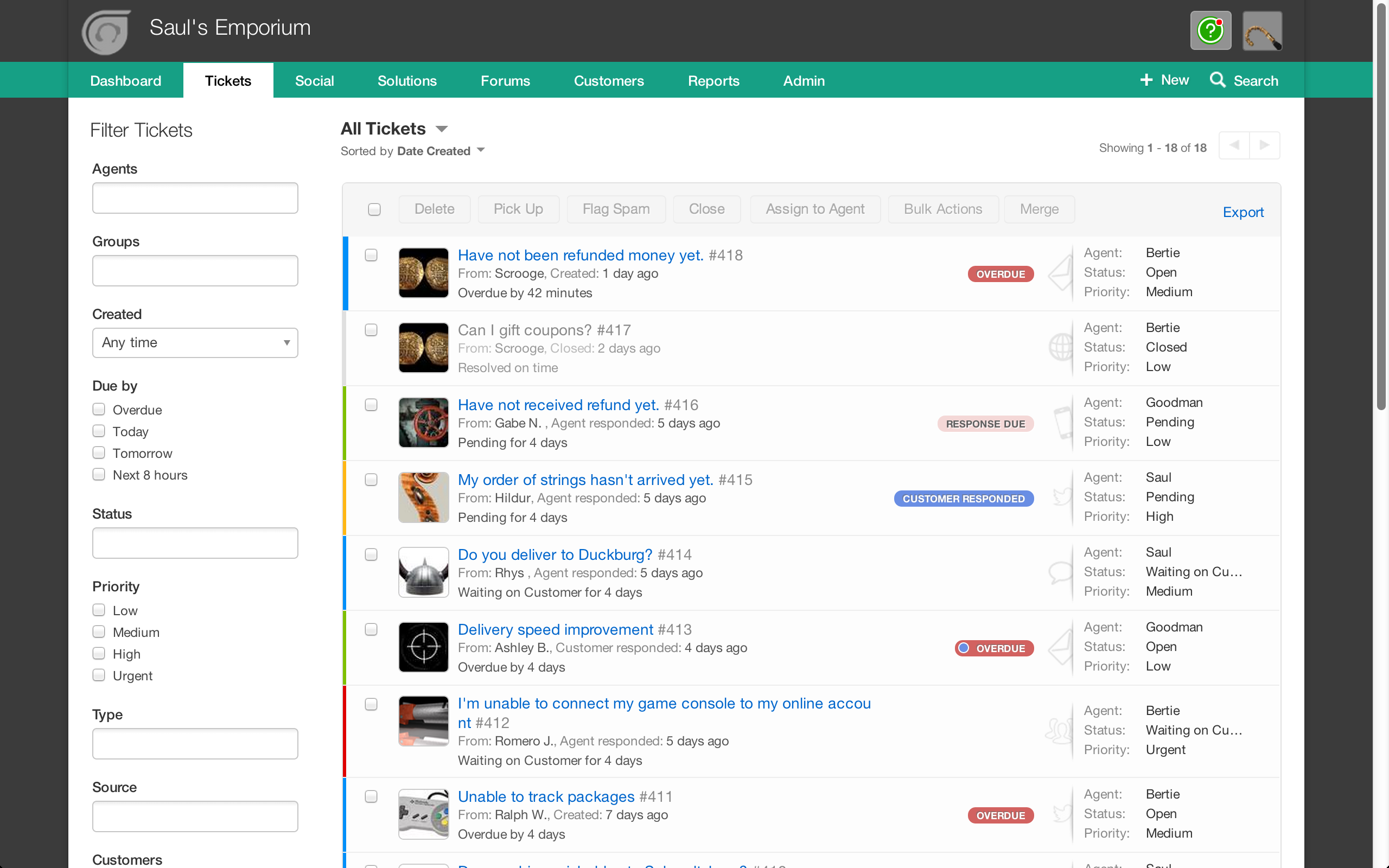Open the user profile avatar in header
Viewport: 1389px width, 868px height.
[x=1262, y=30]
